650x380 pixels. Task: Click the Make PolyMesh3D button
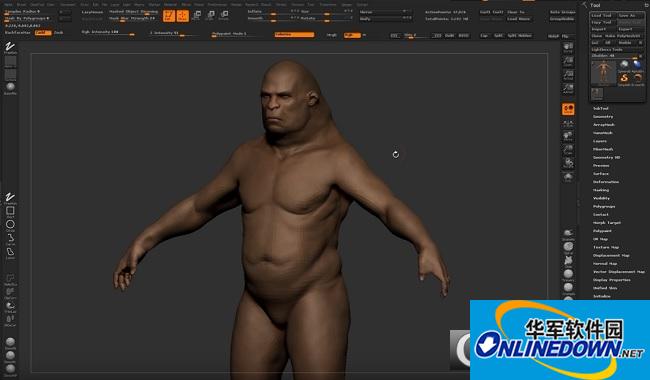coord(622,36)
